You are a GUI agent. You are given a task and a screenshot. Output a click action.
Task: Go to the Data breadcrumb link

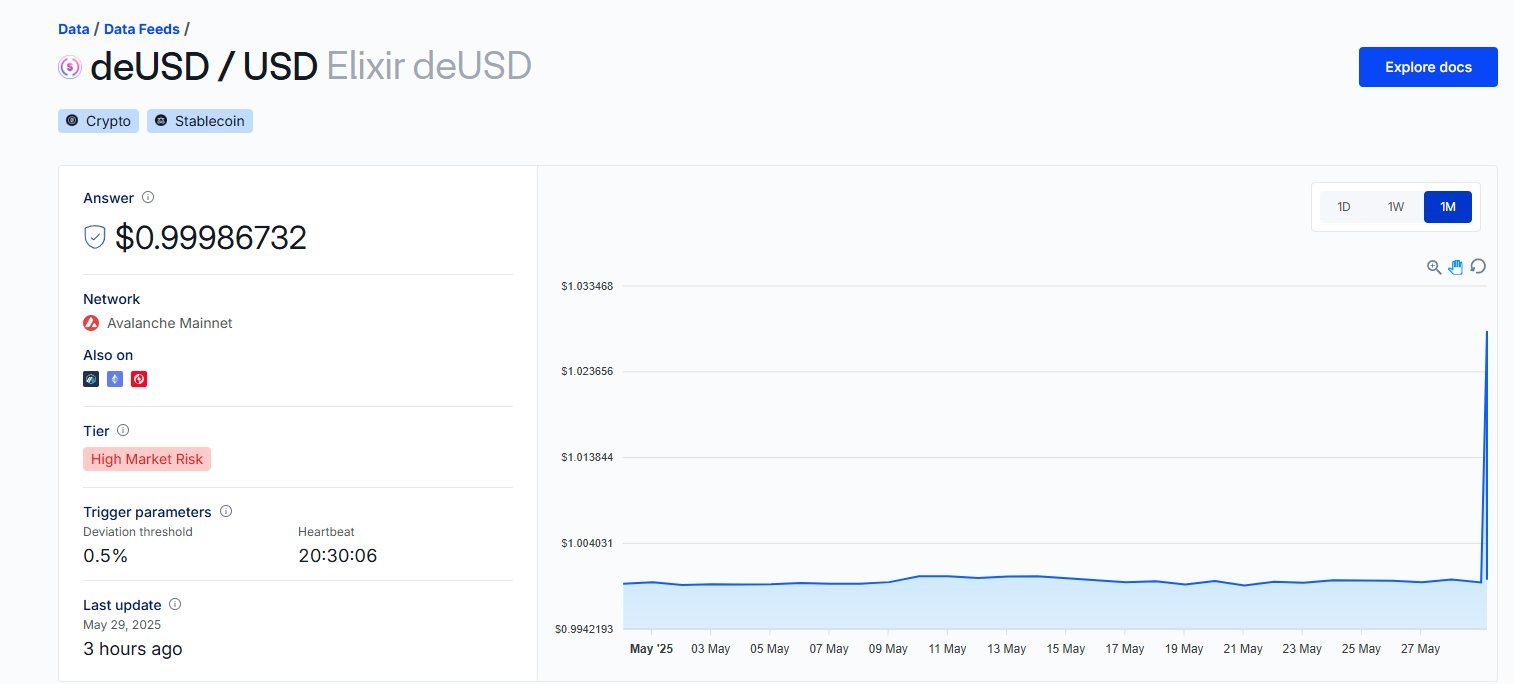point(74,29)
